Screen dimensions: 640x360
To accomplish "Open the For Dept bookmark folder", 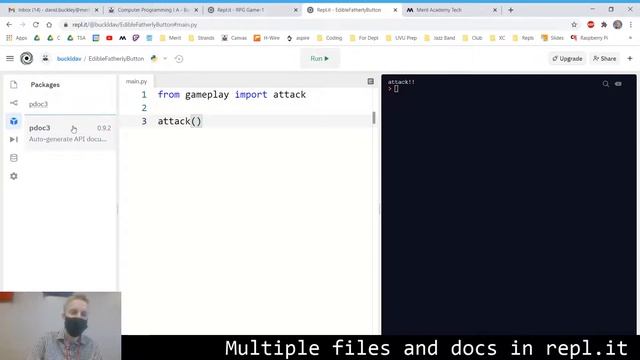I will (x=364, y=38).
